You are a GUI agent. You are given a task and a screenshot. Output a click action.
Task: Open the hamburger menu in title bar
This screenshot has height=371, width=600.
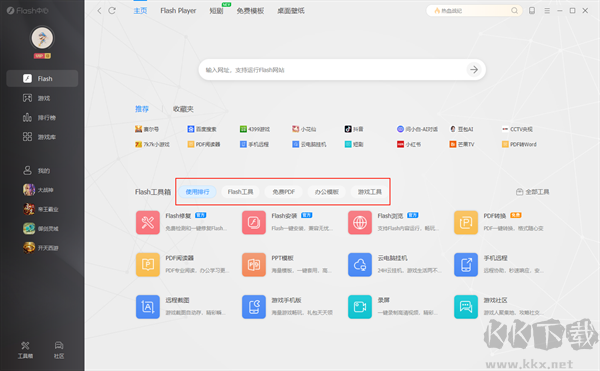547,11
